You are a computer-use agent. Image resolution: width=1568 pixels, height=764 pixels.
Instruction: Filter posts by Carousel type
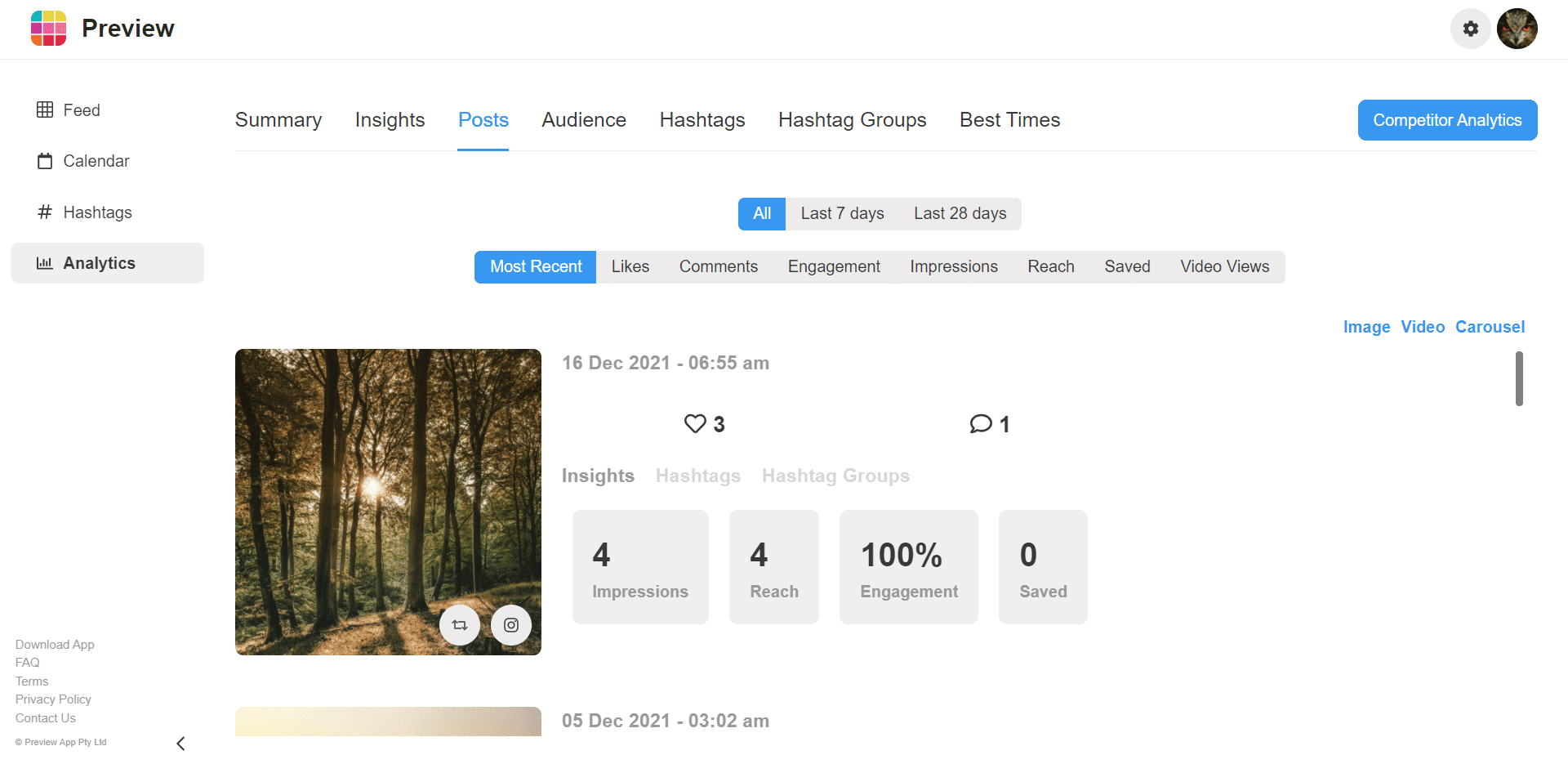1490,327
